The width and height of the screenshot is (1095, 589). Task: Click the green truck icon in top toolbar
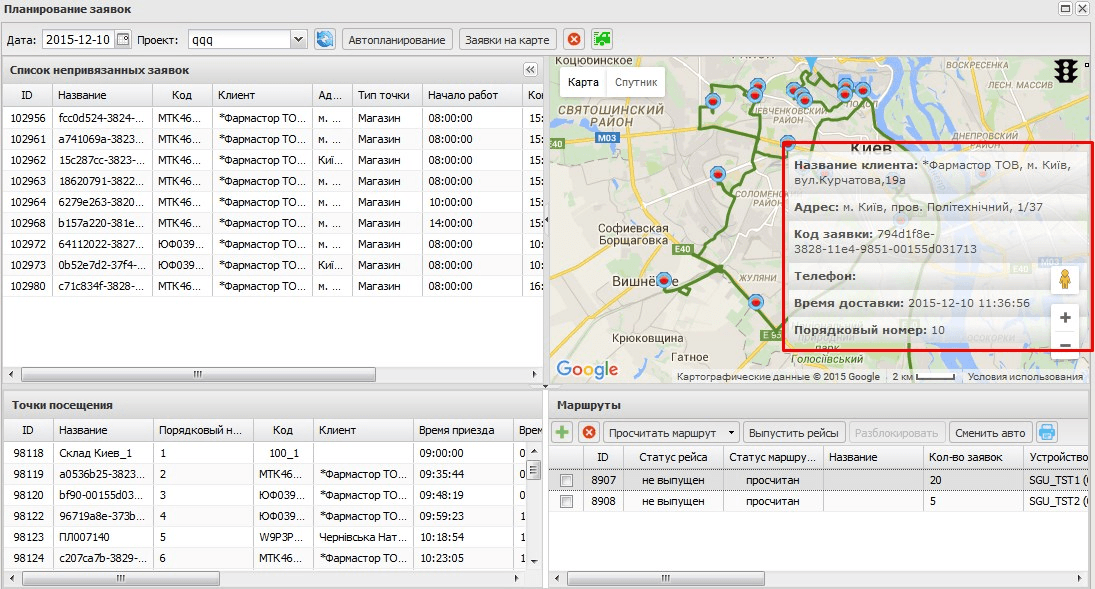click(x=602, y=39)
